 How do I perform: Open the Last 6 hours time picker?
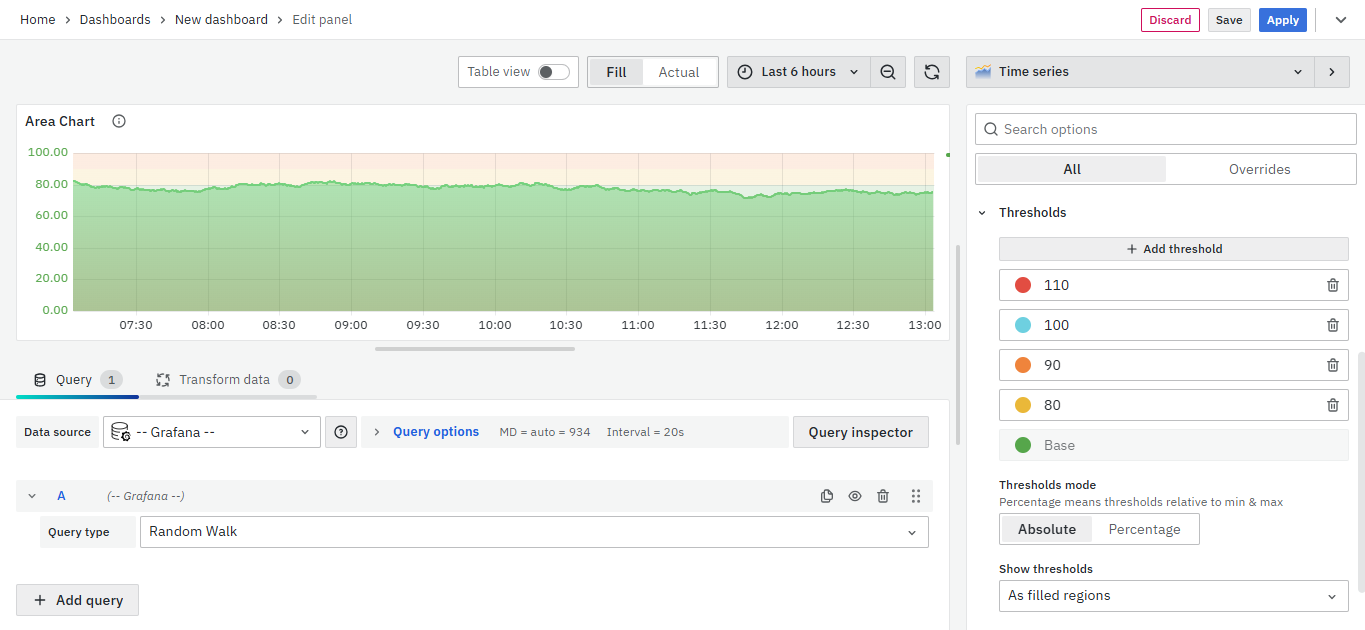point(798,72)
